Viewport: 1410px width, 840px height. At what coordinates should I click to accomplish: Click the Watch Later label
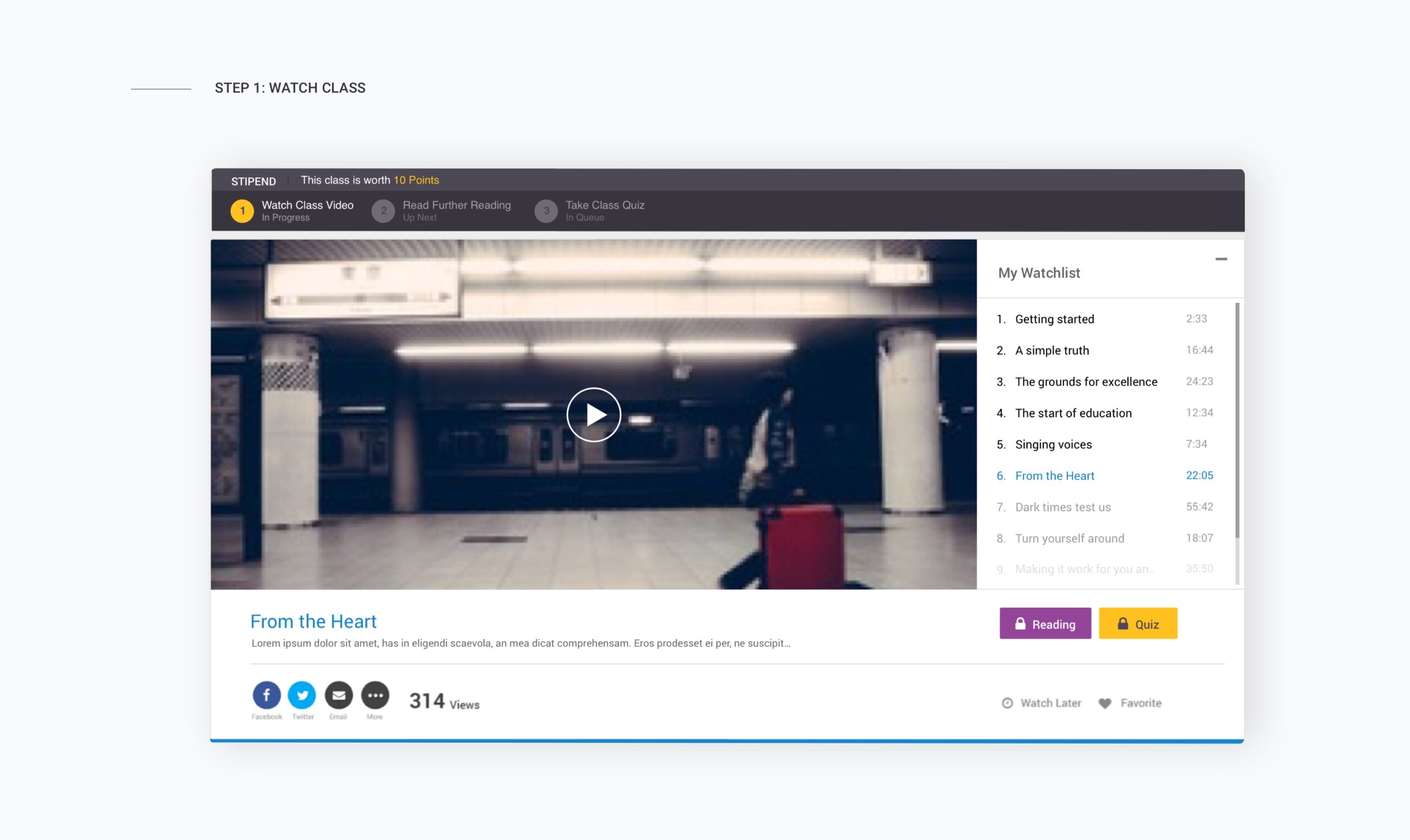(1051, 703)
